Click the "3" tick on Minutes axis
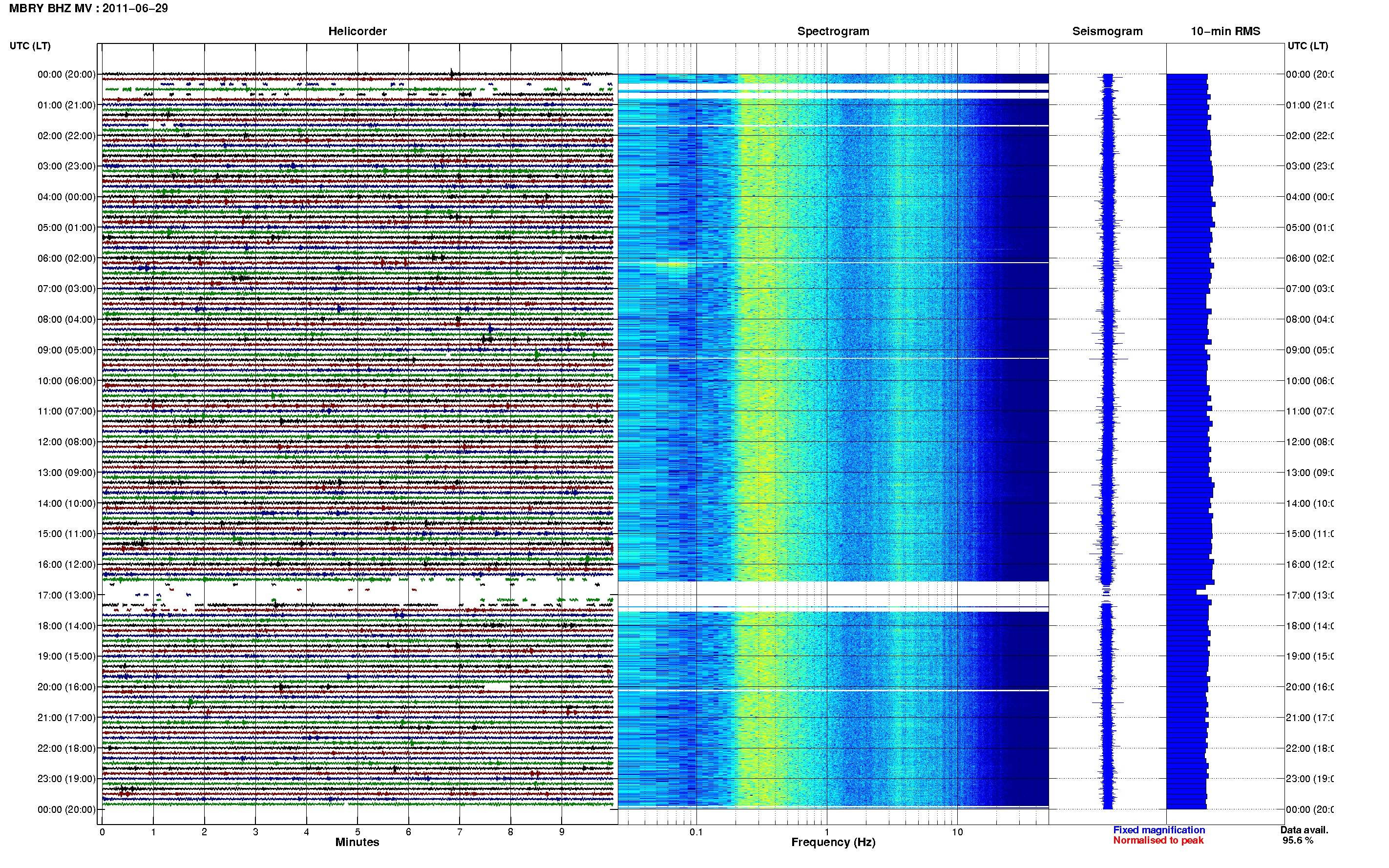Viewport: 1389px width, 868px height. point(255,832)
